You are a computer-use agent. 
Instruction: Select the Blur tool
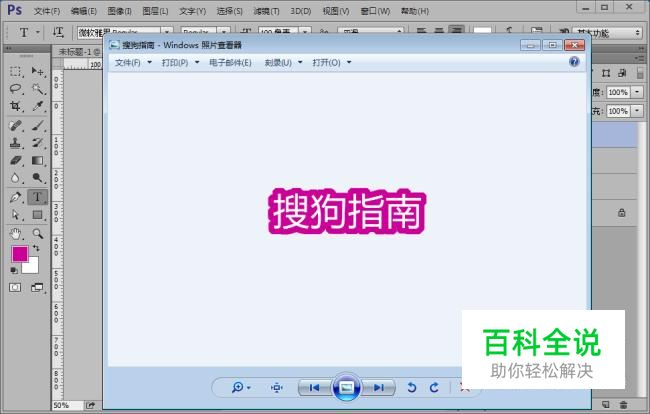16,178
